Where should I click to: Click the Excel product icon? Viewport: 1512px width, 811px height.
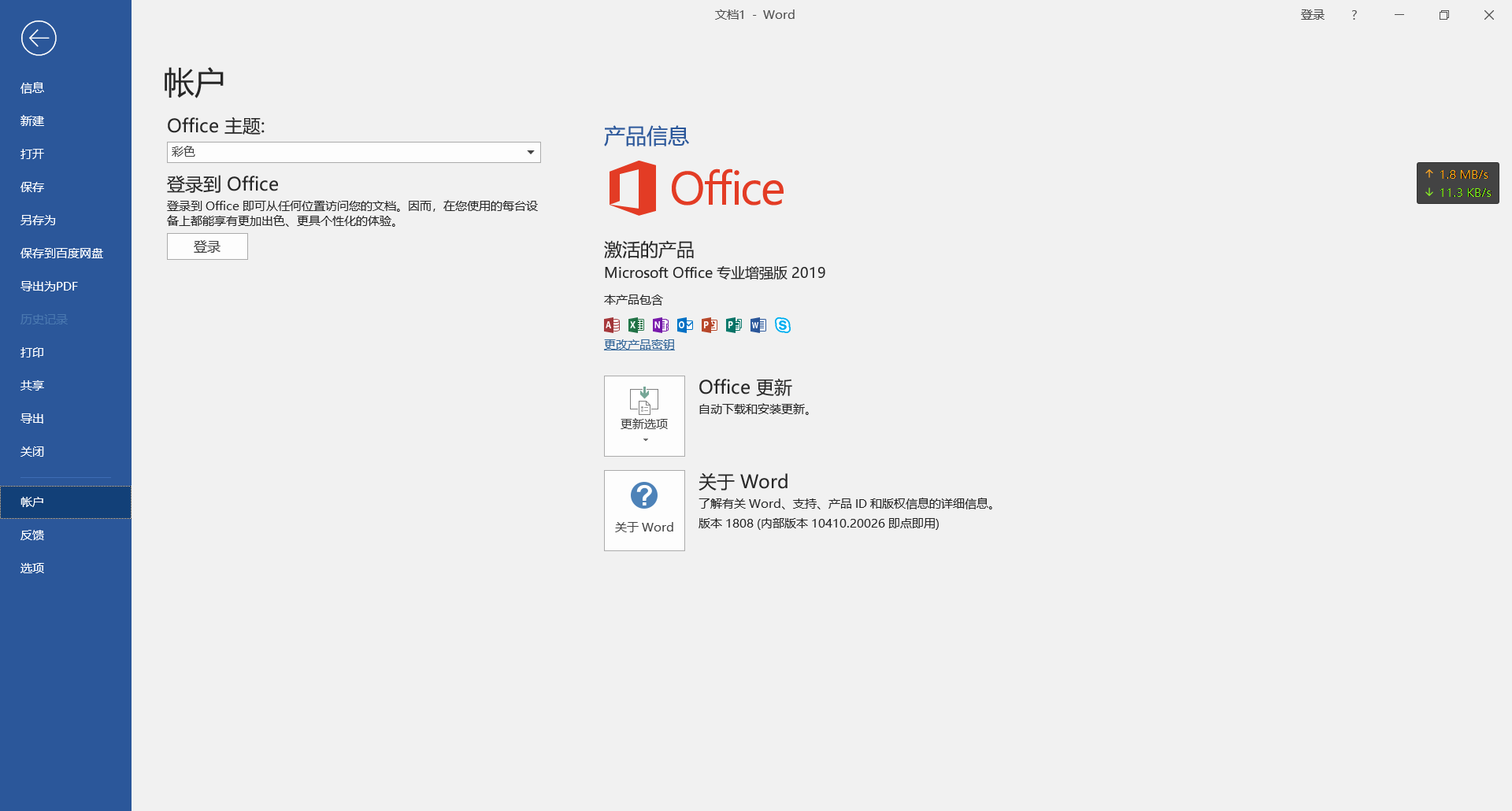pyautogui.click(x=636, y=325)
